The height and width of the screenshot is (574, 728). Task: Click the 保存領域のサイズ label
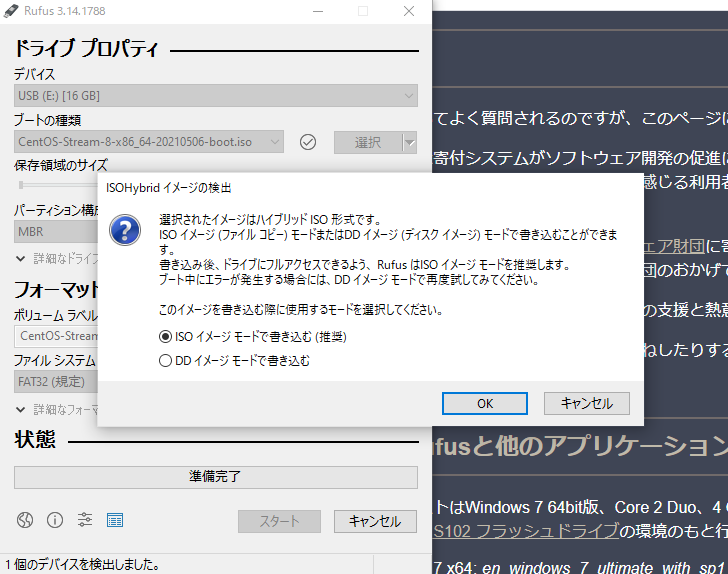[61, 165]
